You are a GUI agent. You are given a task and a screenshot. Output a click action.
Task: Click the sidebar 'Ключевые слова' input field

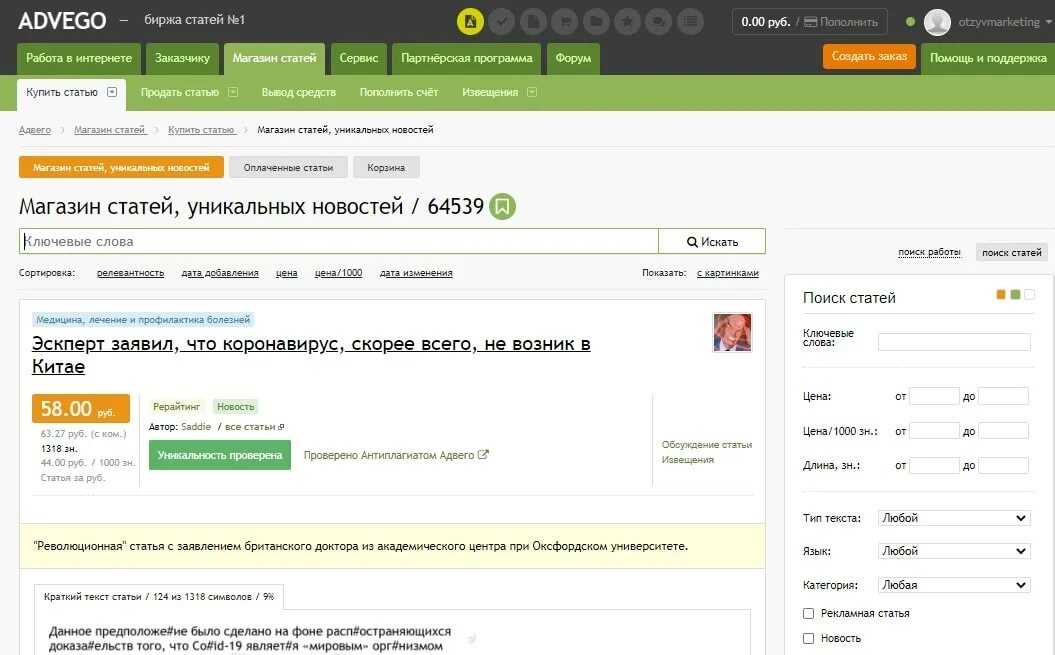tap(954, 342)
